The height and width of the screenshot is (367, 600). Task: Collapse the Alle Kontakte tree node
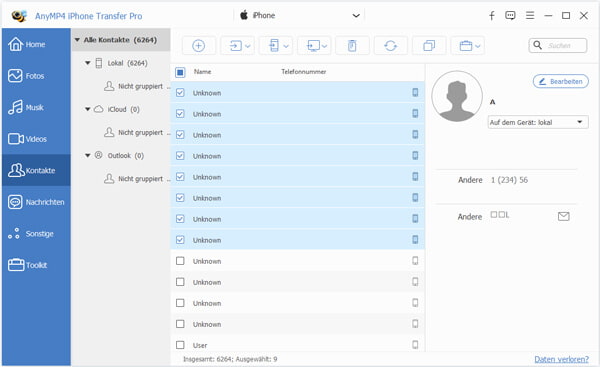[x=77, y=40]
